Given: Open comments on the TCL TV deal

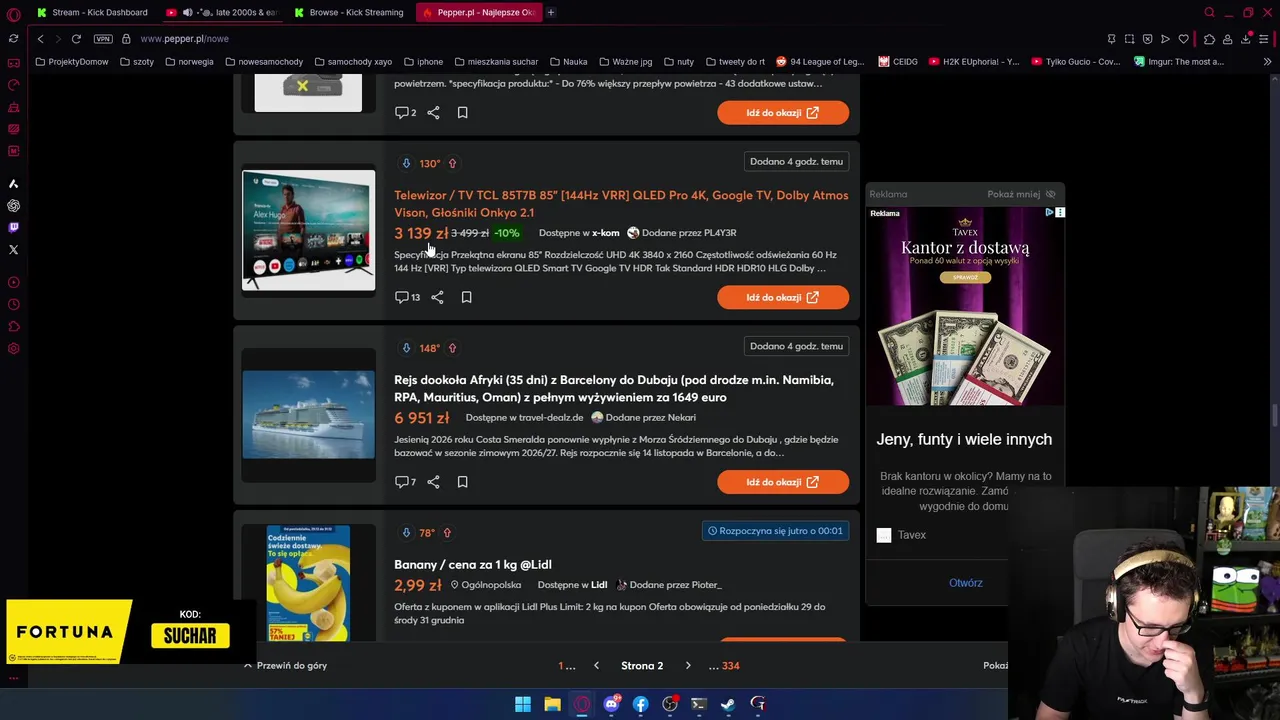Looking at the screenshot, I should (407, 297).
